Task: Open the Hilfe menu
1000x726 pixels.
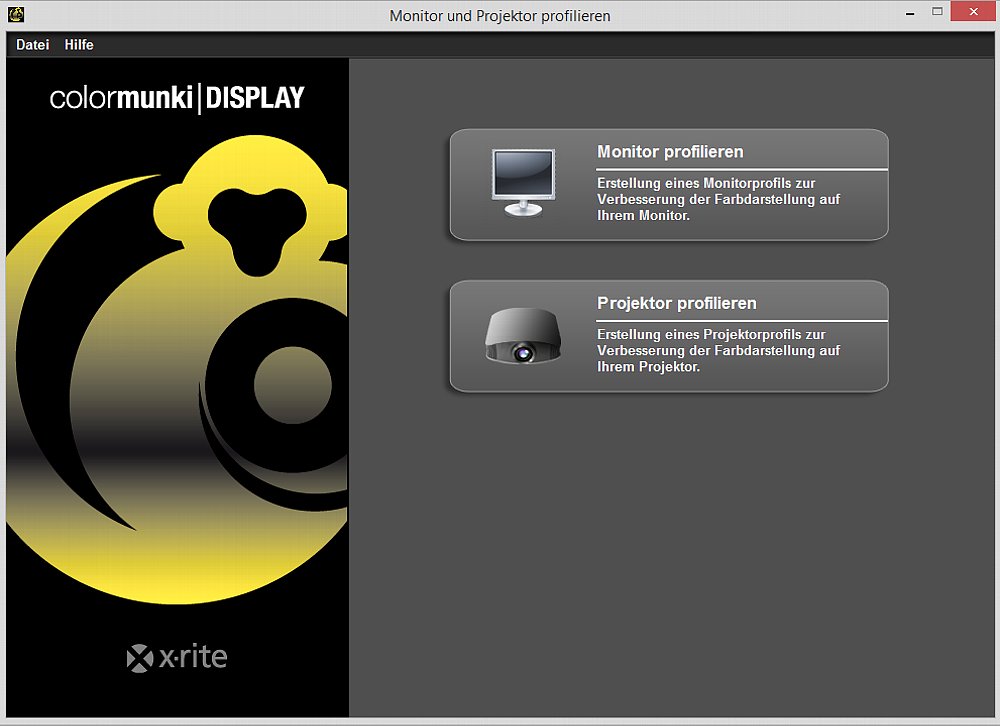Action: 79,45
